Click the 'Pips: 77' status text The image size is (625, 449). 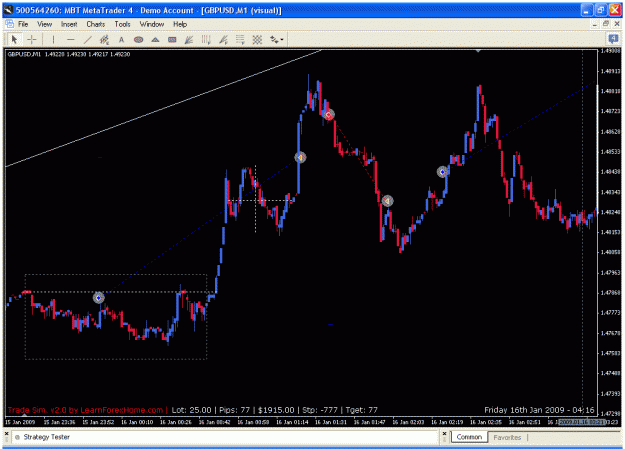tap(234, 410)
